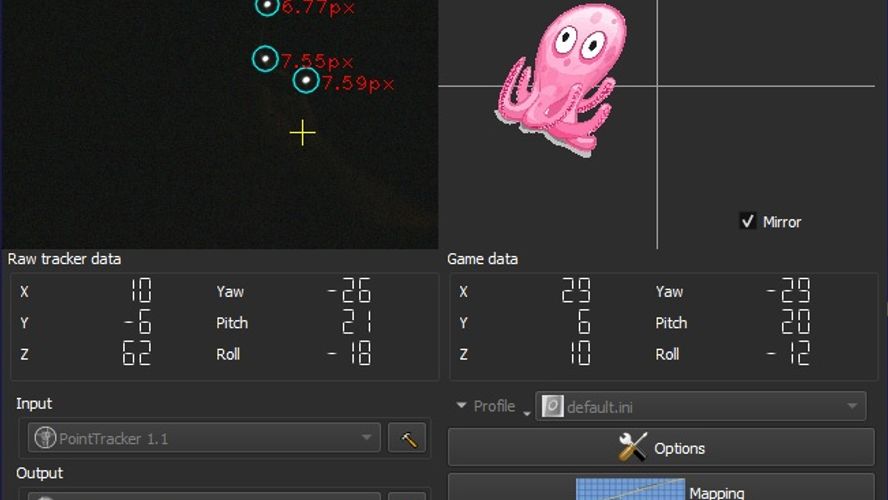Image resolution: width=888 pixels, height=500 pixels.
Task: Click the blue curve graph Mapping icon
Action: 629,489
